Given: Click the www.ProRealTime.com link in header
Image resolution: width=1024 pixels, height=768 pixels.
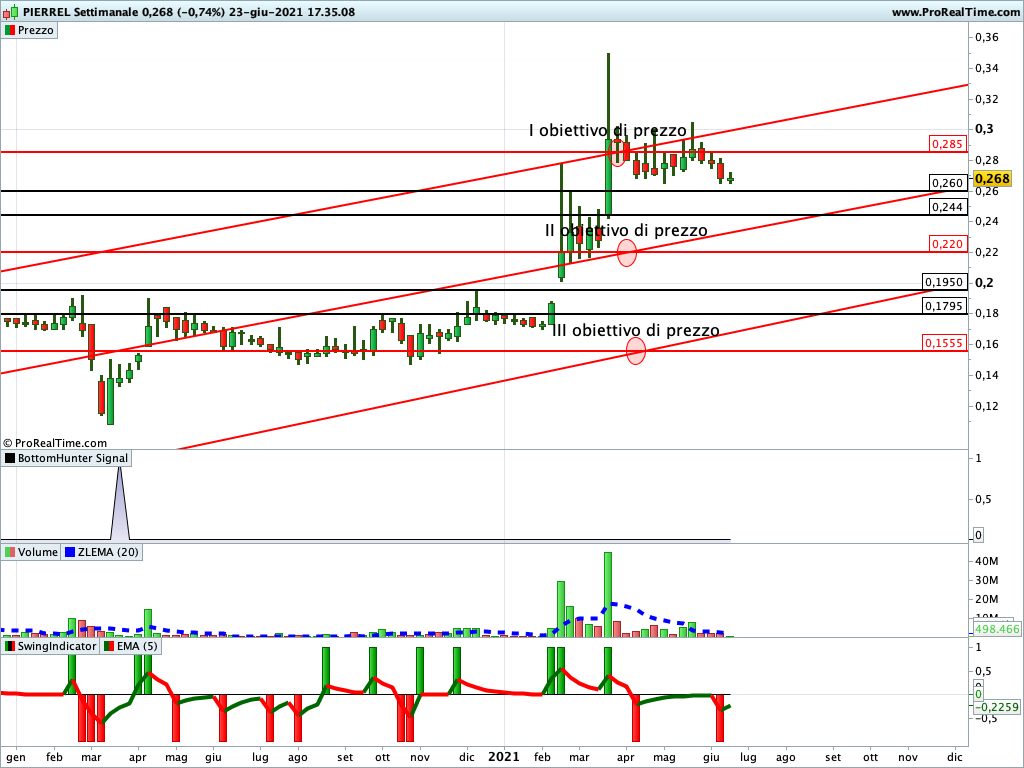Looking at the screenshot, I should 955,12.
